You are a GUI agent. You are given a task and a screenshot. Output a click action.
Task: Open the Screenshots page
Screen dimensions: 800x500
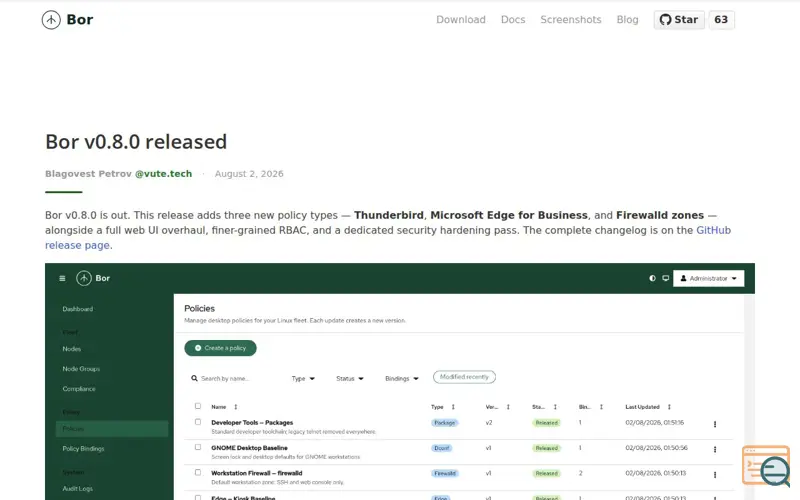[571, 20]
